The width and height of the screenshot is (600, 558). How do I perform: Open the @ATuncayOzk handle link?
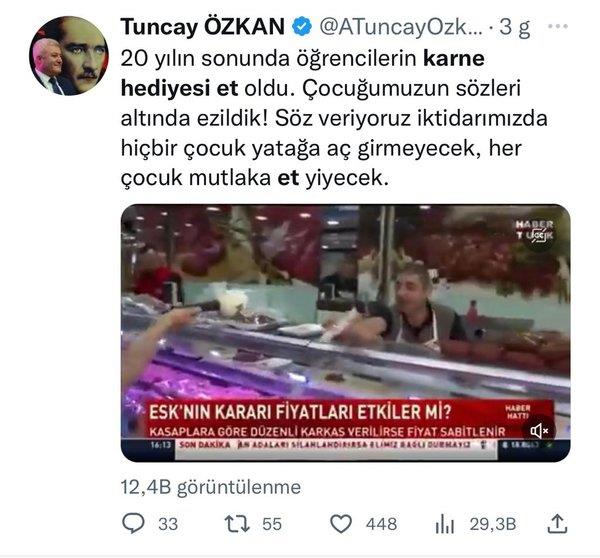[401, 27]
